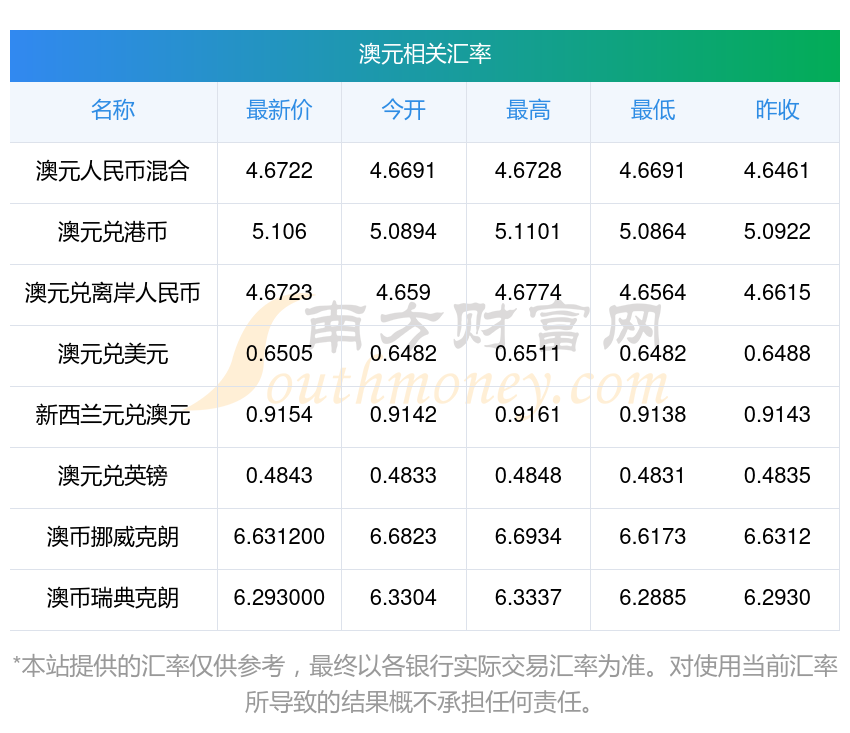Click previous close 0.6488
850x733 pixels.
777,354
